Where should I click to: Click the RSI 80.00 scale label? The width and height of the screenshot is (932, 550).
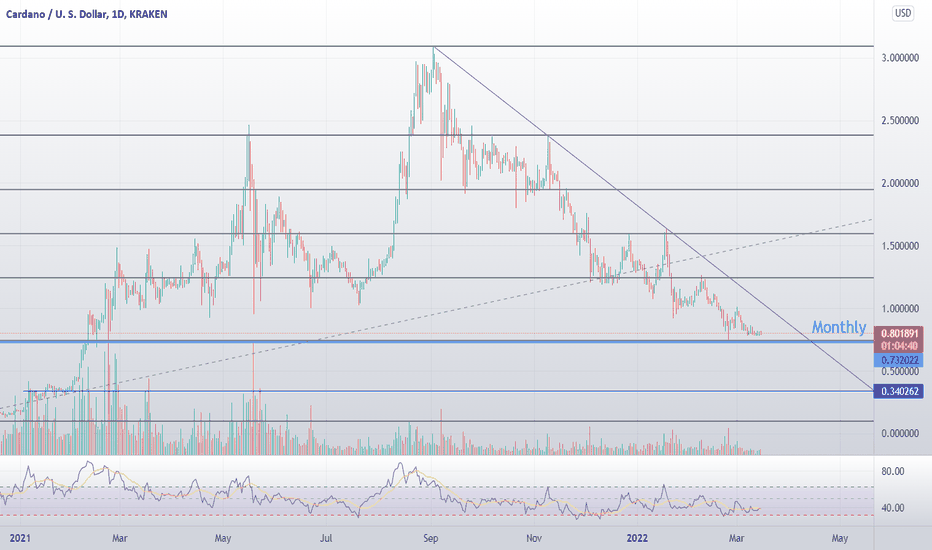pyautogui.click(x=893, y=472)
